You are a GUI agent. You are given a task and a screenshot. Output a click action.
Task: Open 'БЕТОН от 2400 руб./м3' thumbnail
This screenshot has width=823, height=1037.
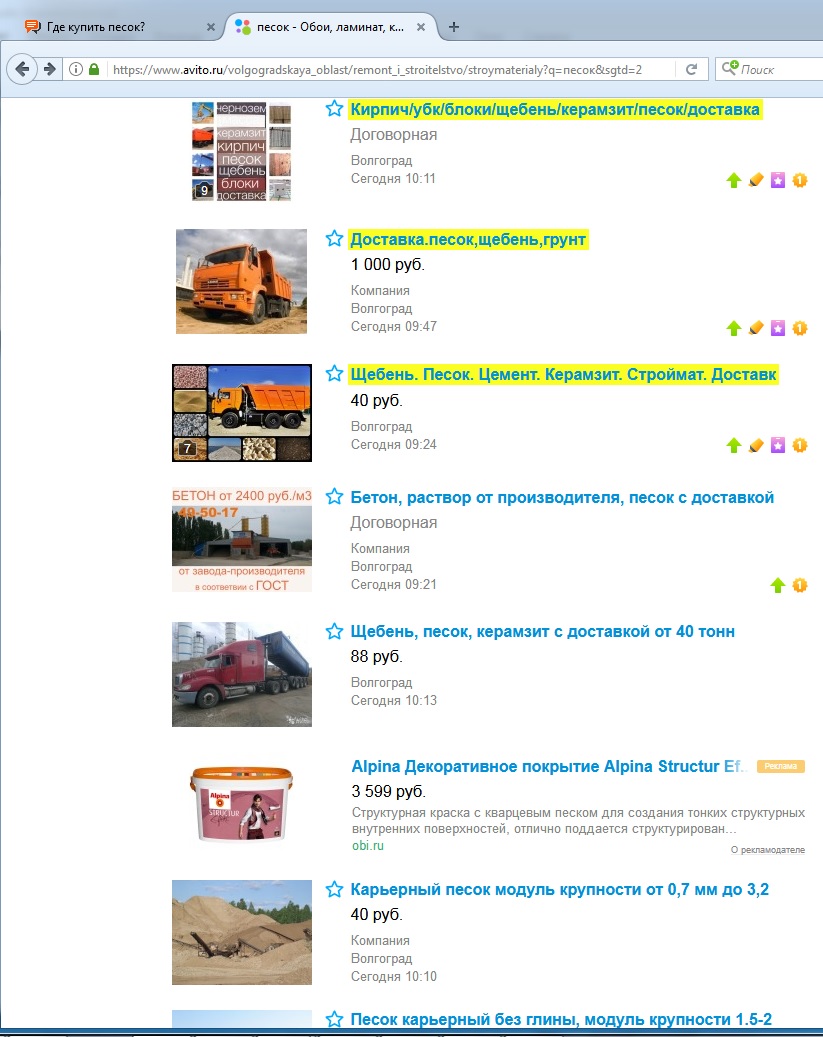pyautogui.click(x=241, y=540)
